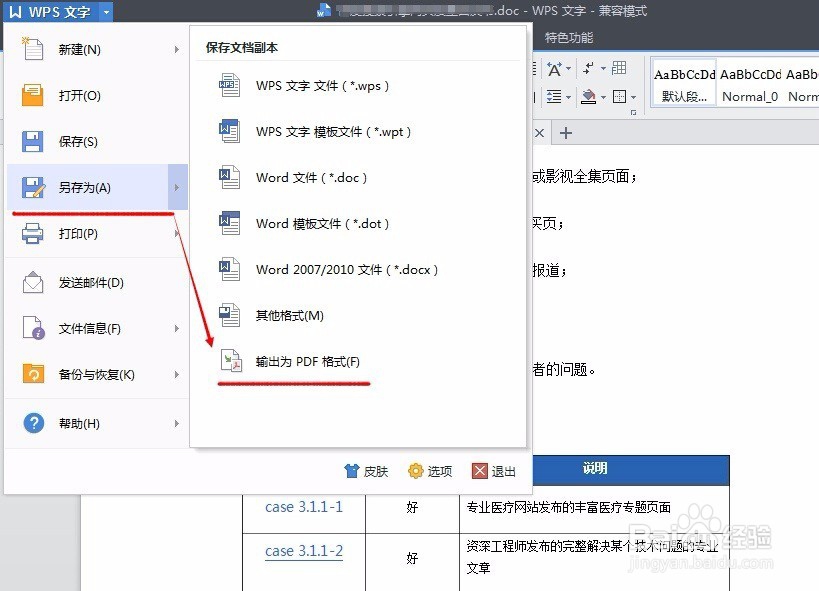Viewport: 819px width, 591px height.
Task: Click the Help question mark icon
Action: [x=33, y=423]
